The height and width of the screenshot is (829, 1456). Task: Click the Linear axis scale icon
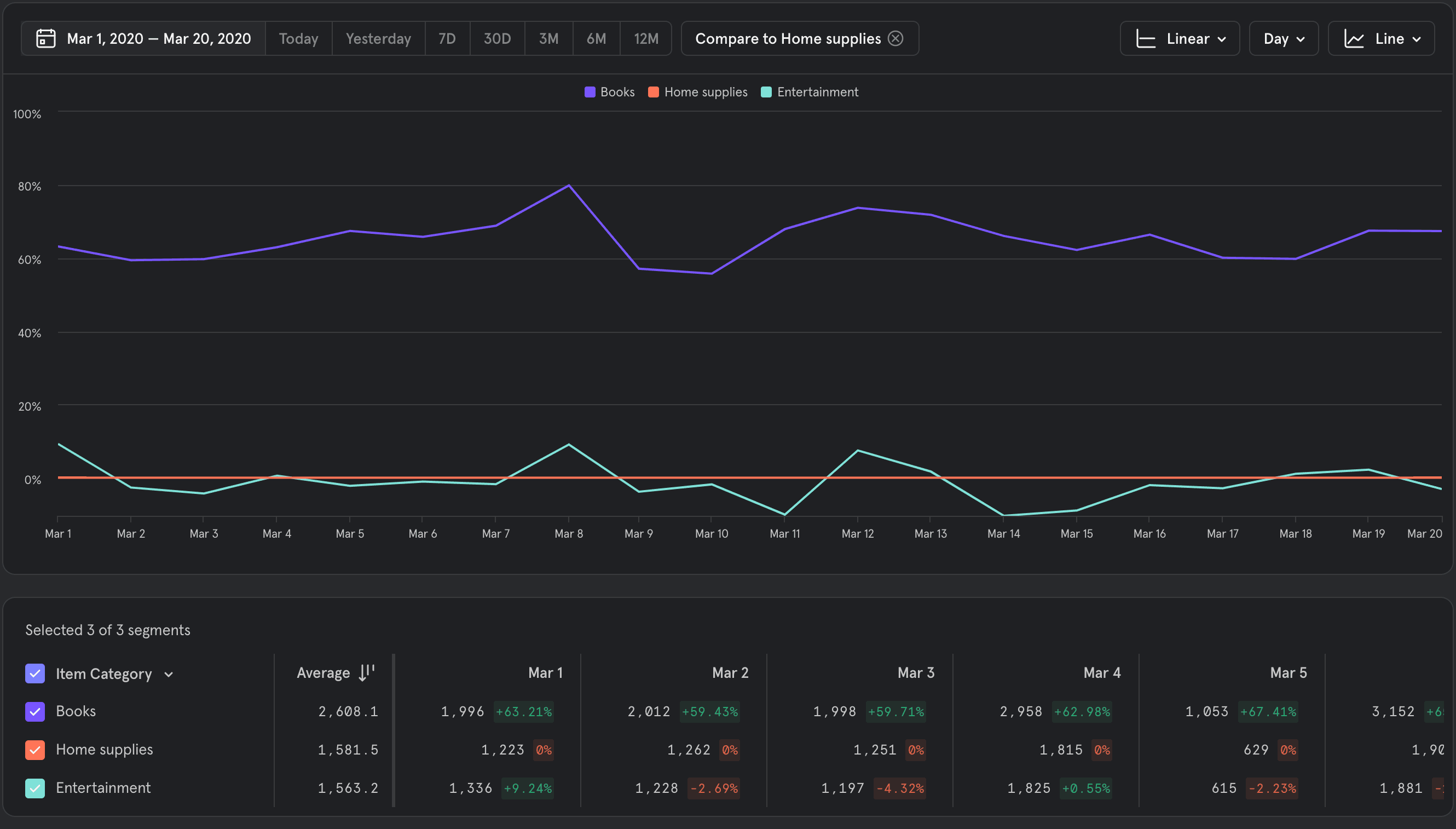(1145, 39)
